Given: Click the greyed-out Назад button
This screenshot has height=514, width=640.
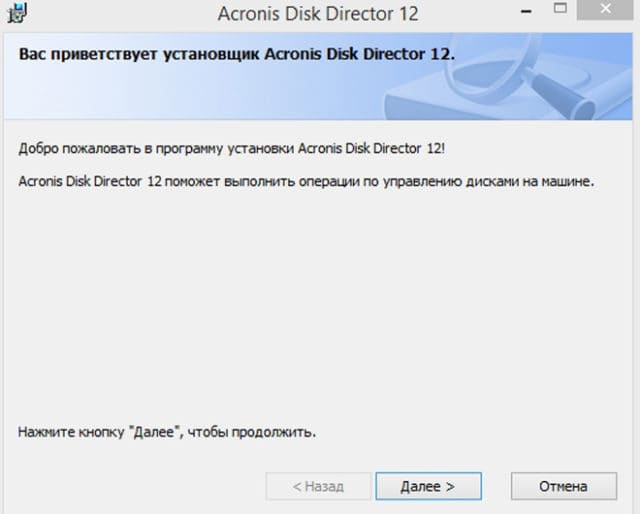Looking at the screenshot, I should coord(318,486).
